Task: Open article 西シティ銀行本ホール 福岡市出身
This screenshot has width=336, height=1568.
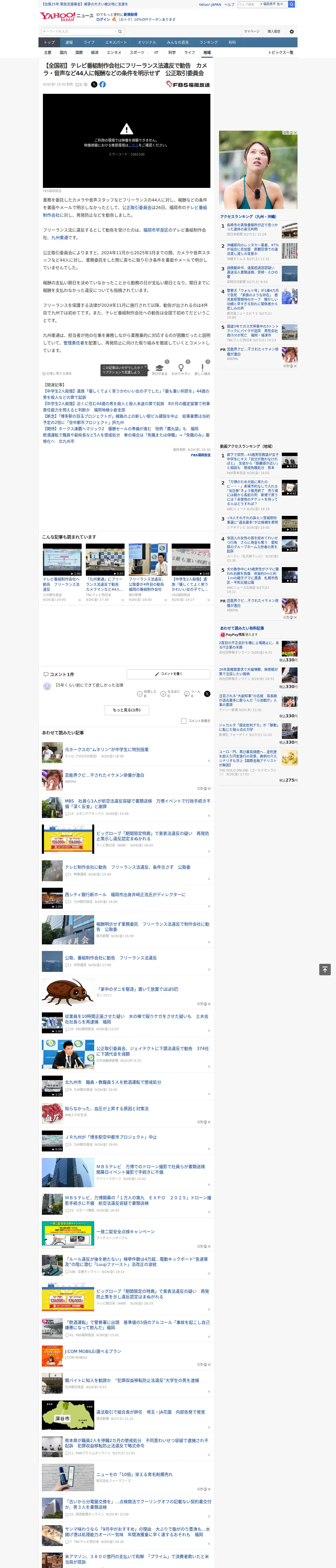Action: (125, 894)
